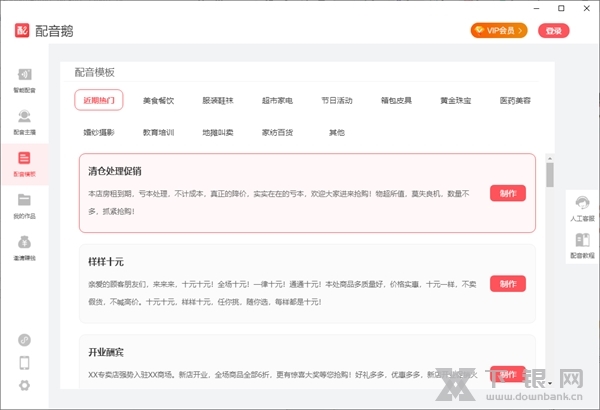Click the 样样十元 description text
This screenshot has width=600, height=410.
(x=282, y=293)
